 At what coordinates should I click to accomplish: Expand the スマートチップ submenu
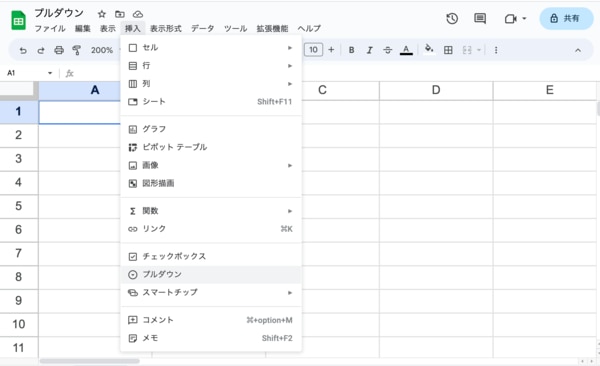tap(211, 292)
